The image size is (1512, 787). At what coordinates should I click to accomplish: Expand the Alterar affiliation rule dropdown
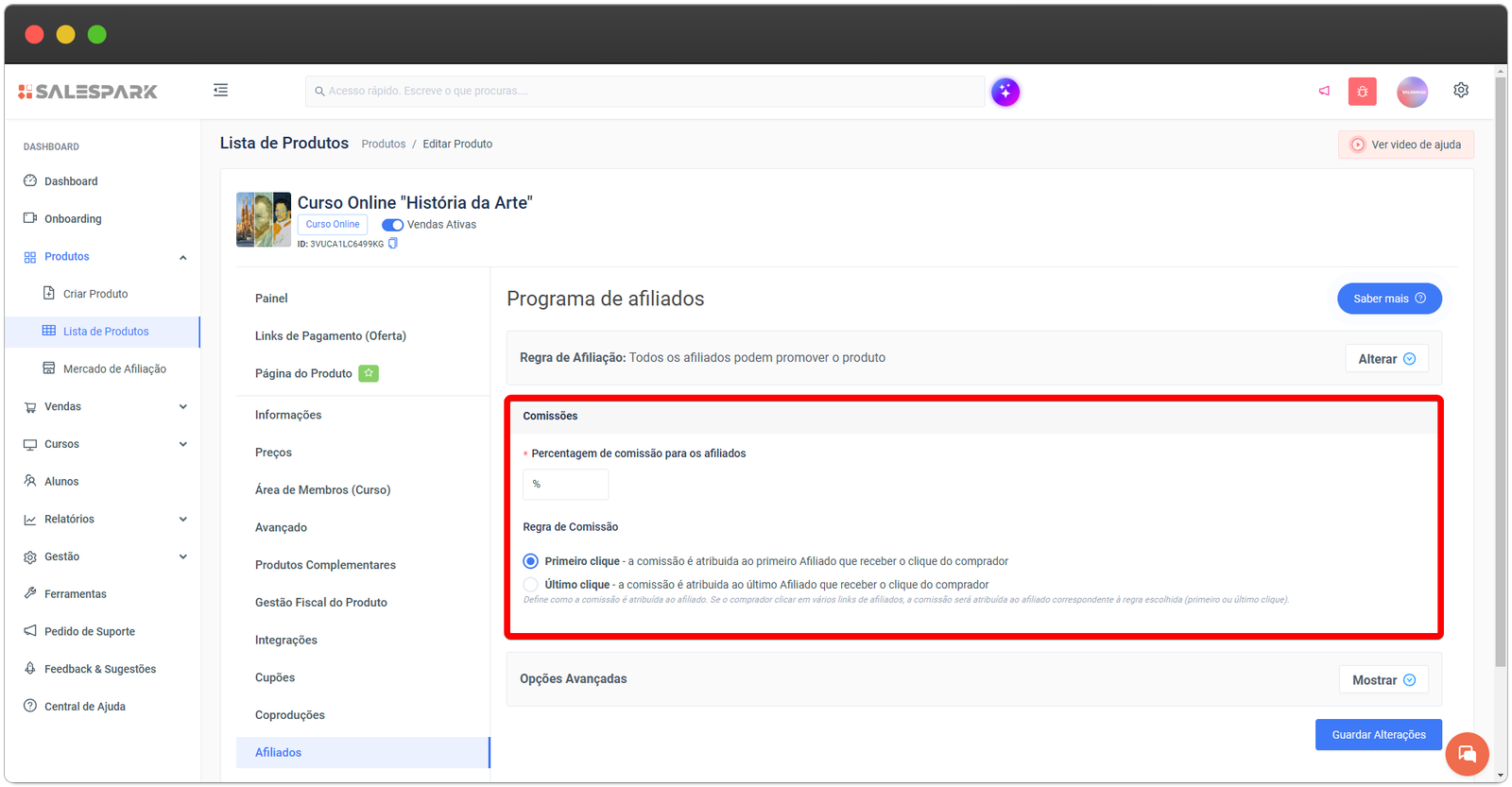pyautogui.click(x=1385, y=359)
